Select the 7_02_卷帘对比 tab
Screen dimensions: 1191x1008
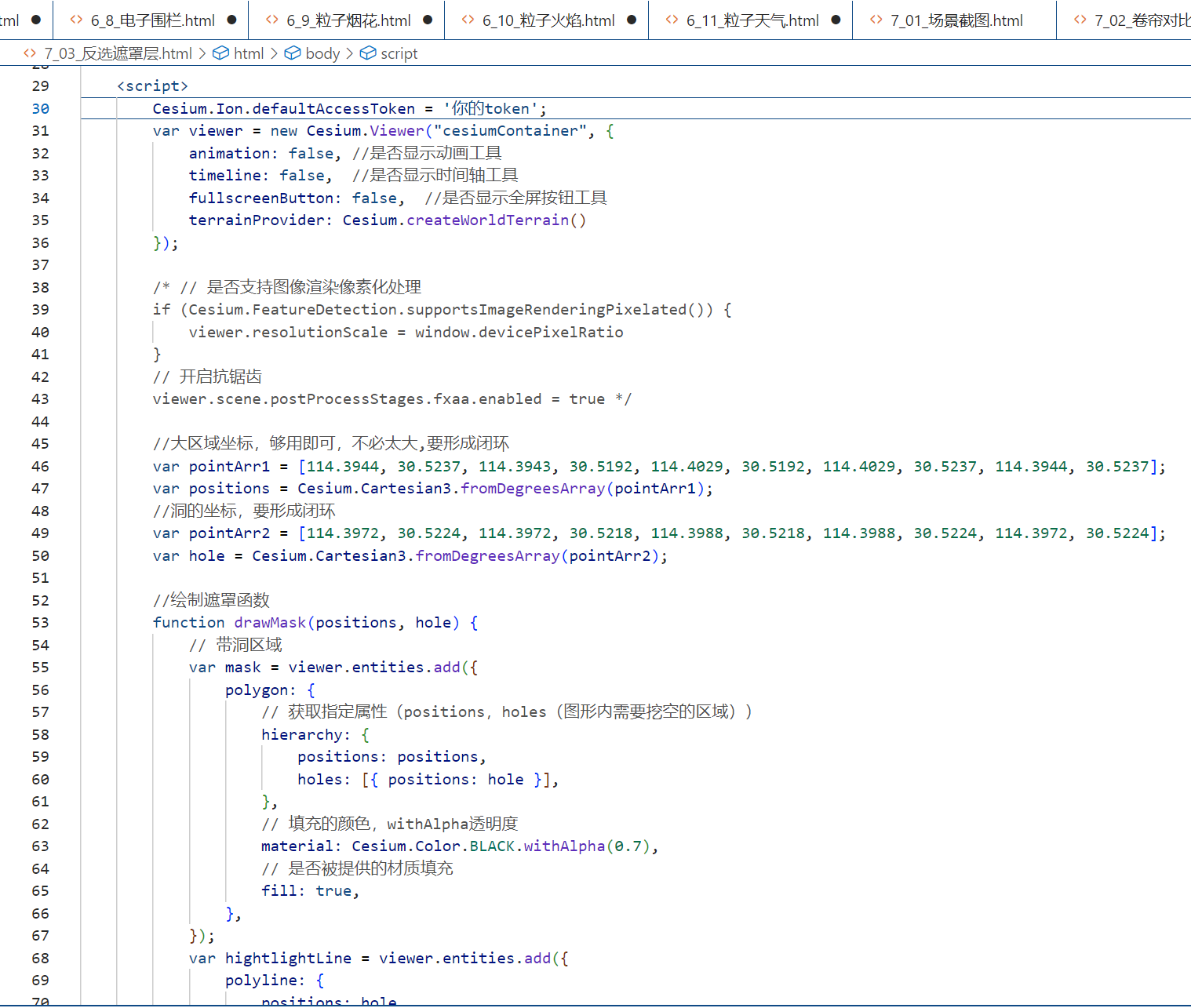[x=1124, y=20]
